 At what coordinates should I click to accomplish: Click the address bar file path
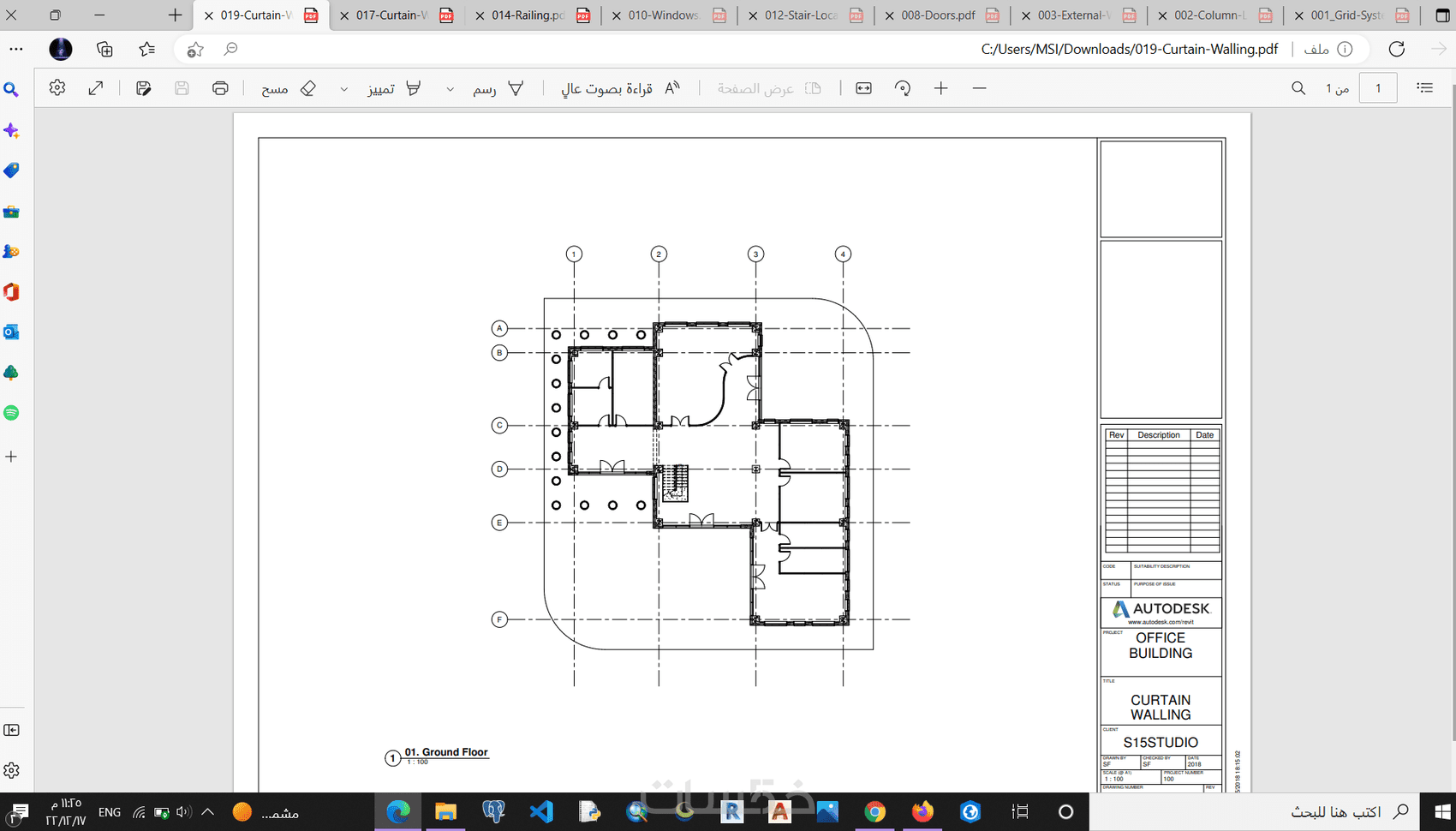tap(1129, 49)
